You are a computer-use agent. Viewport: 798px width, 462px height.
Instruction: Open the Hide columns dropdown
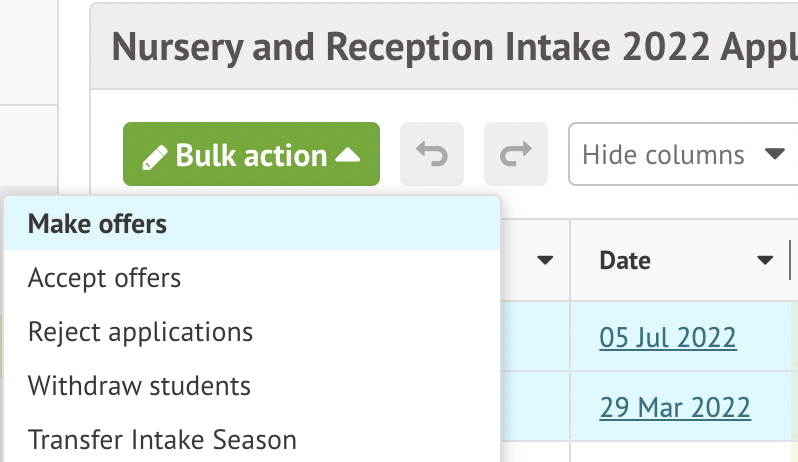point(664,155)
